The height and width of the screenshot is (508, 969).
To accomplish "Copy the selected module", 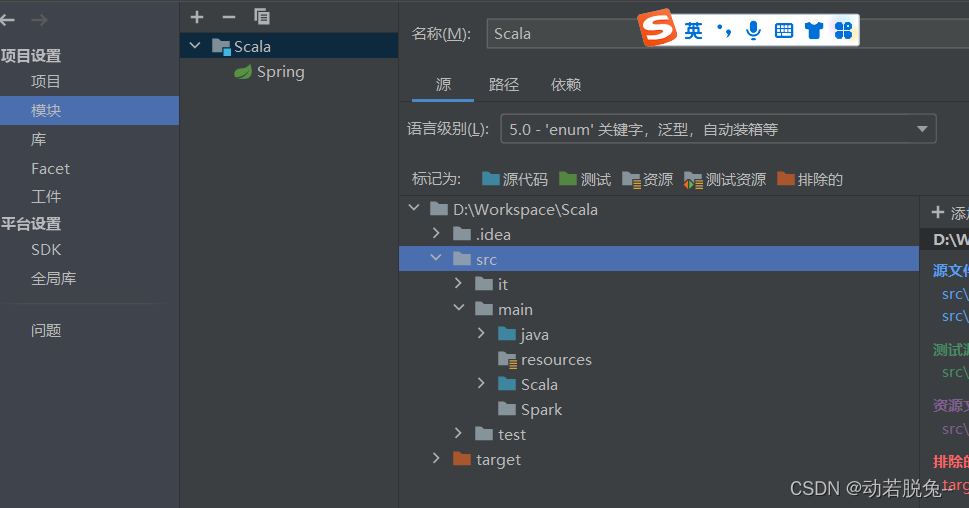I will [261, 17].
